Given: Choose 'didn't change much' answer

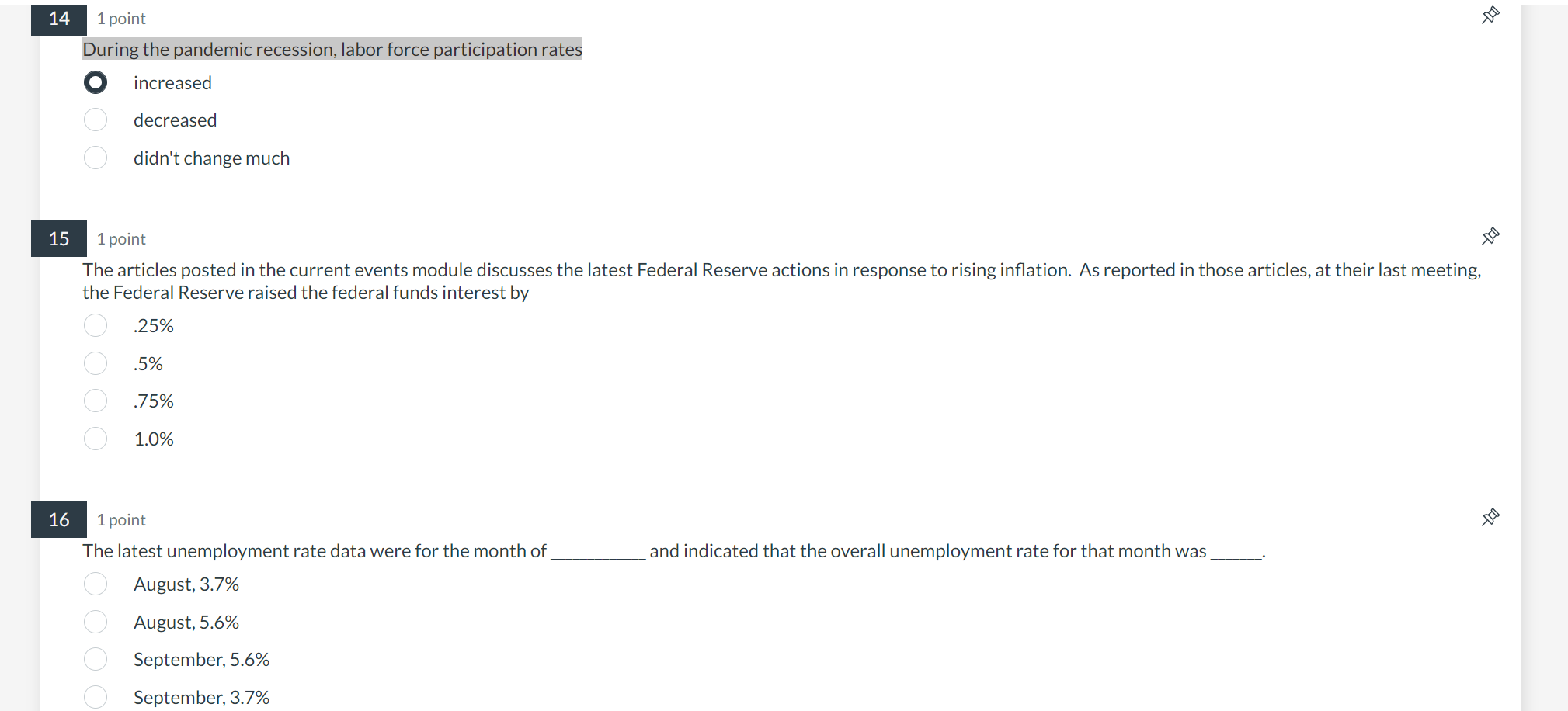Looking at the screenshot, I should [x=95, y=158].
